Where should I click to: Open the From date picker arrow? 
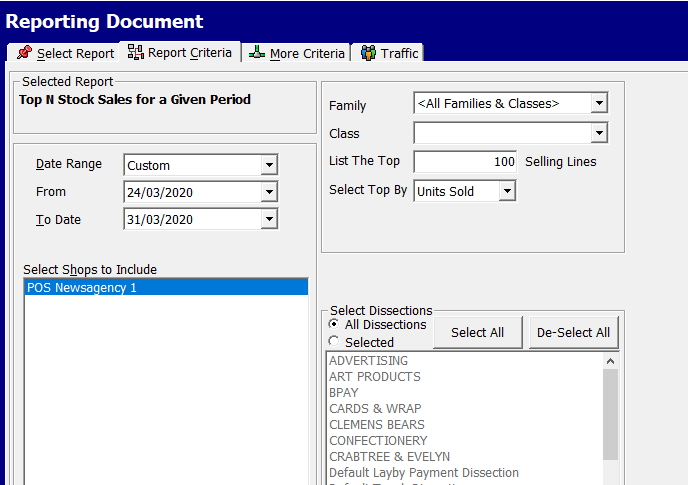pyautogui.click(x=269, y=192)
